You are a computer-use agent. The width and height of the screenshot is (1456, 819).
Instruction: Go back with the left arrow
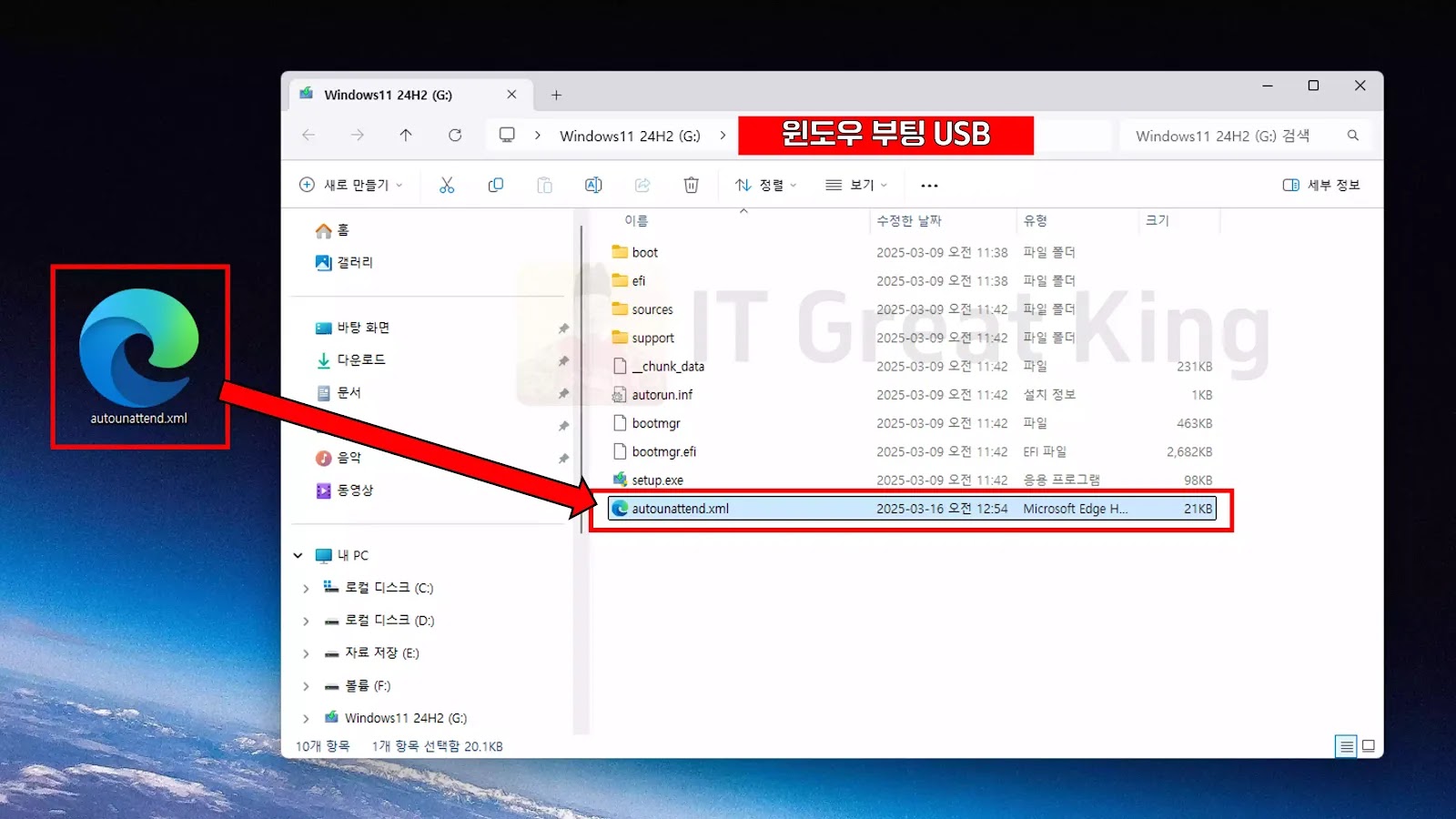308,135
